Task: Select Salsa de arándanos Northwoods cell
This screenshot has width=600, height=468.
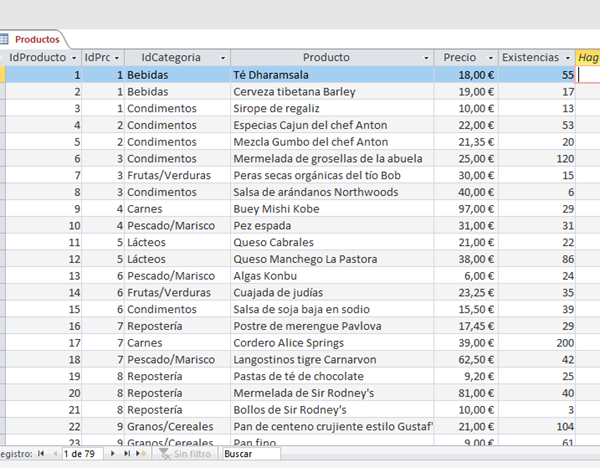Action: tap(332, 192)
